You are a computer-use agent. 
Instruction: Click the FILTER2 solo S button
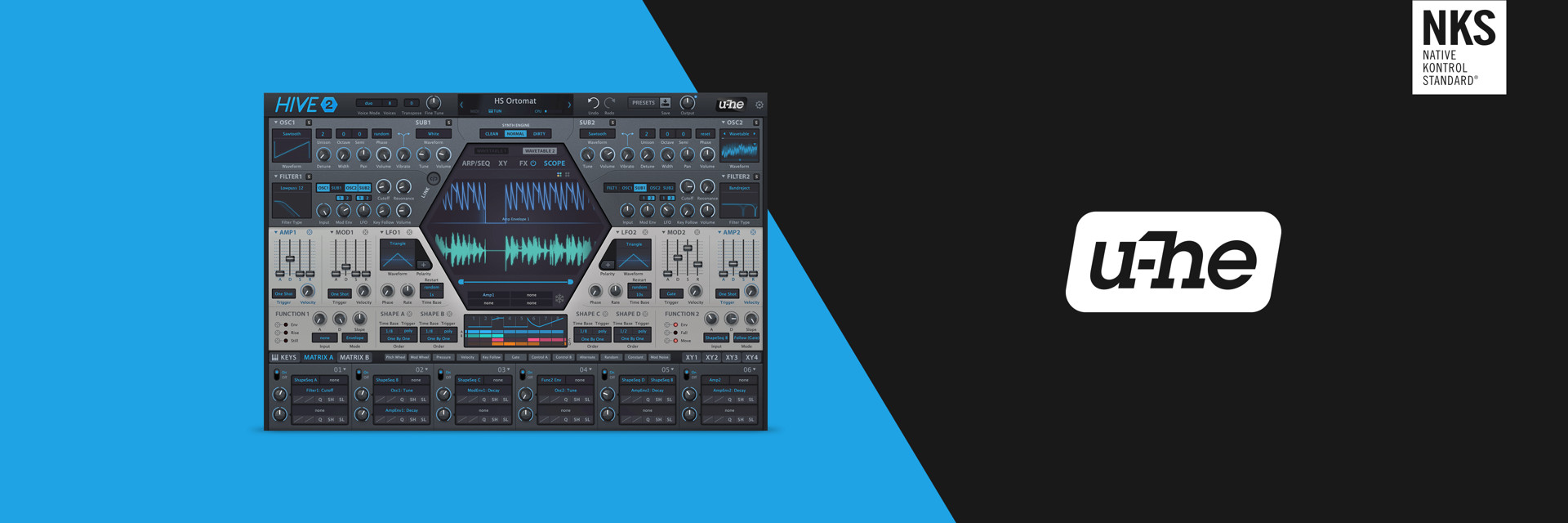tap(756, 177)
